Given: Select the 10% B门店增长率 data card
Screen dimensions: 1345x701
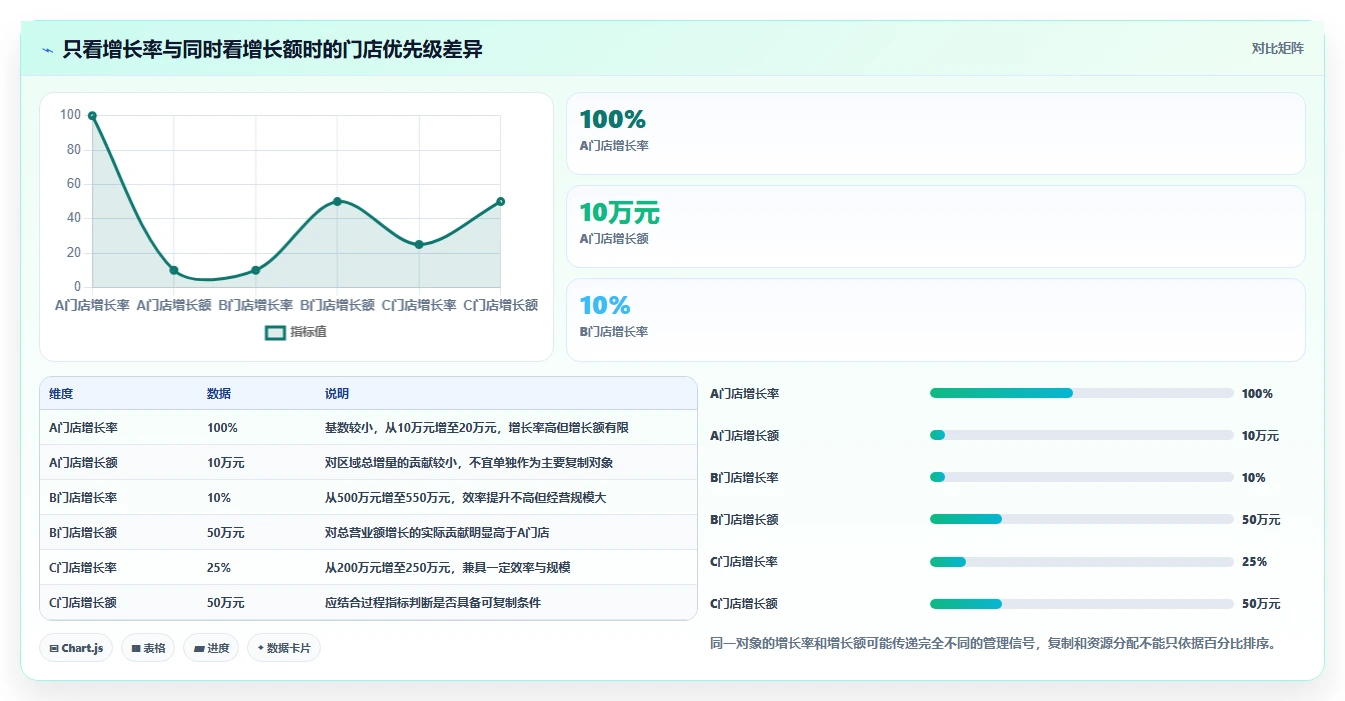Looking at the screenshot, I should pyautogui.click(x=935, y=320).
